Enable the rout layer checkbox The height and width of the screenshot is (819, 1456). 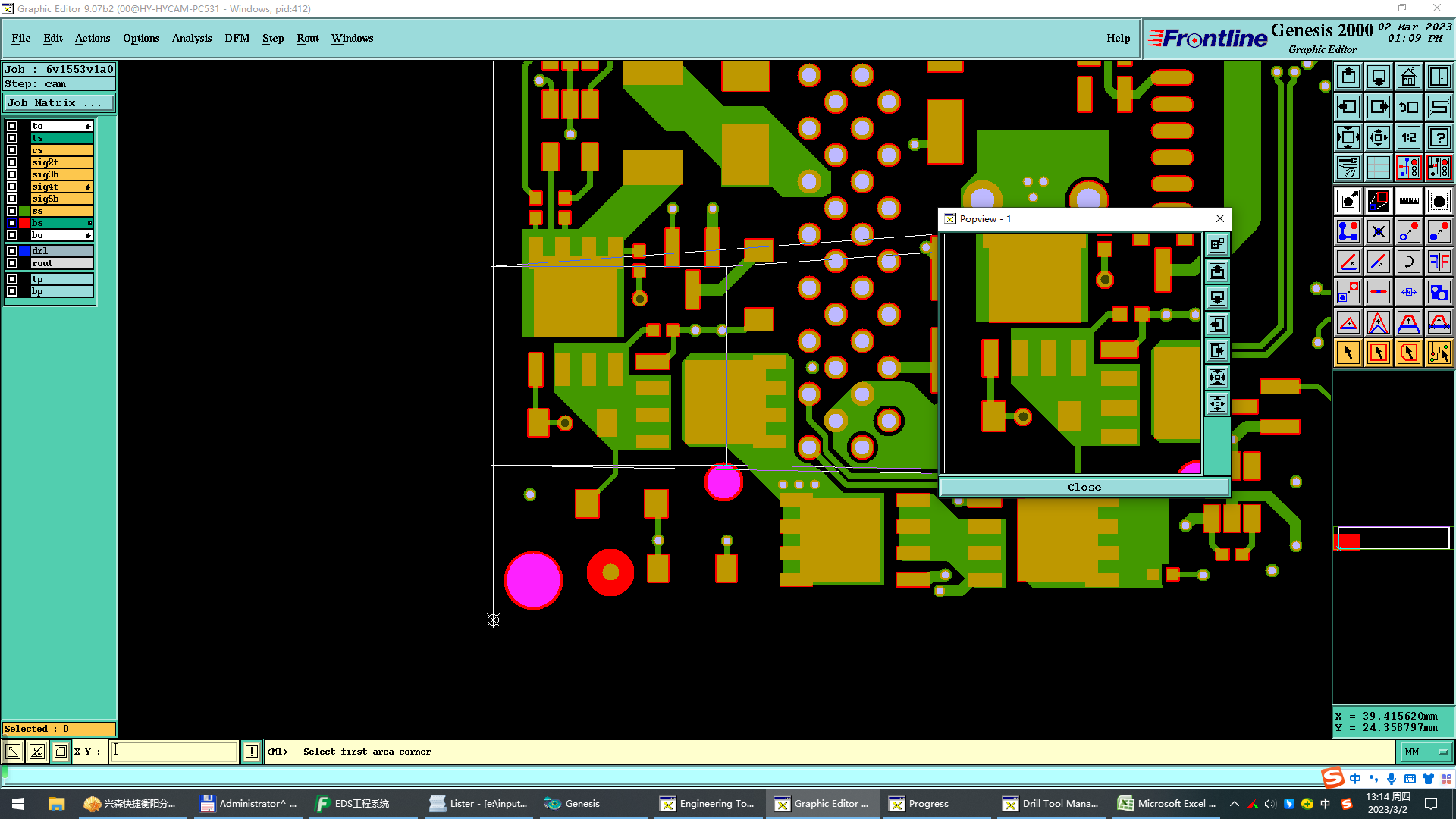pyautogui.click(x=12, y=263)
